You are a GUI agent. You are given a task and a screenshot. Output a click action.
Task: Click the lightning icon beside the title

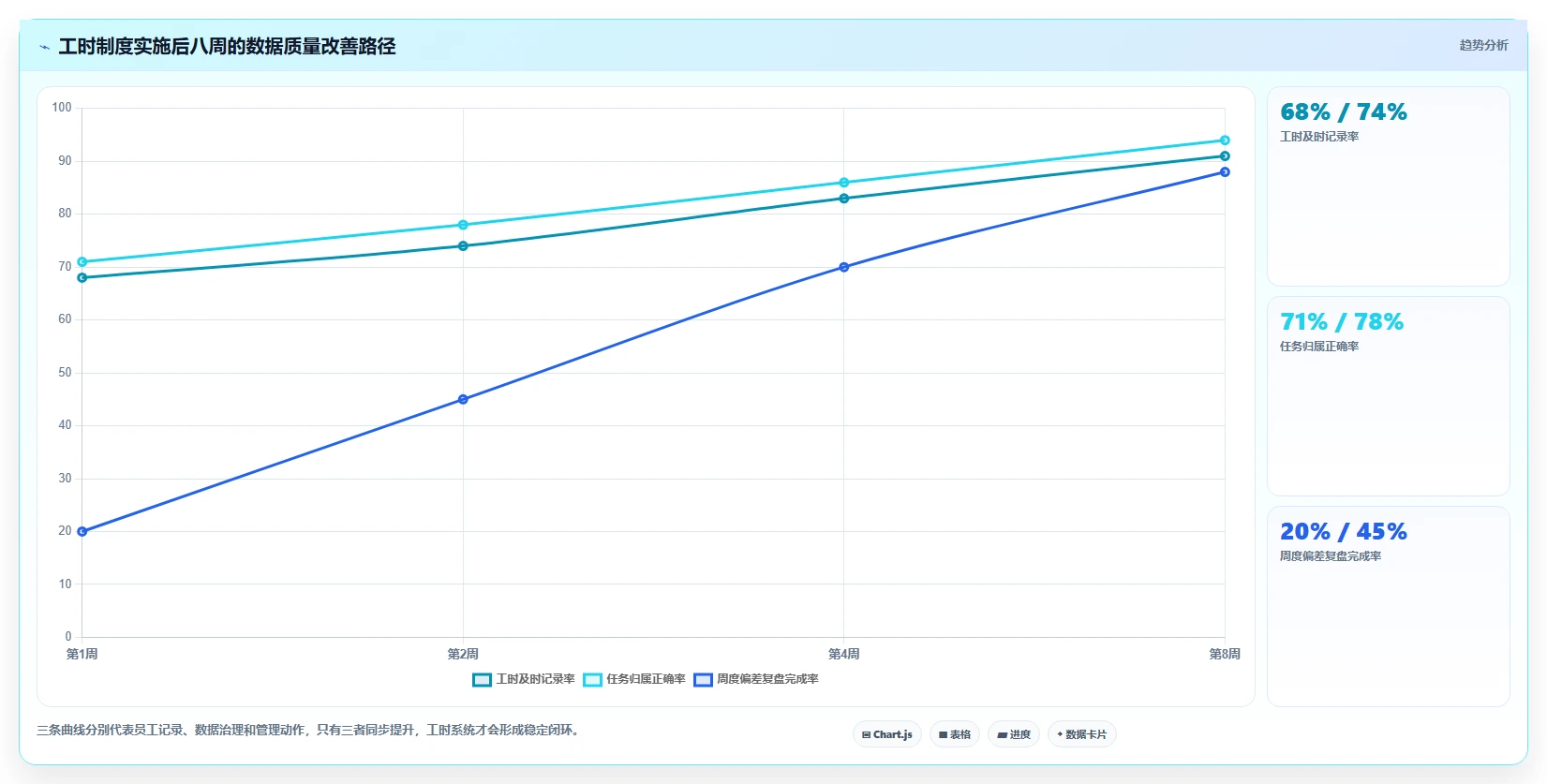44,47
